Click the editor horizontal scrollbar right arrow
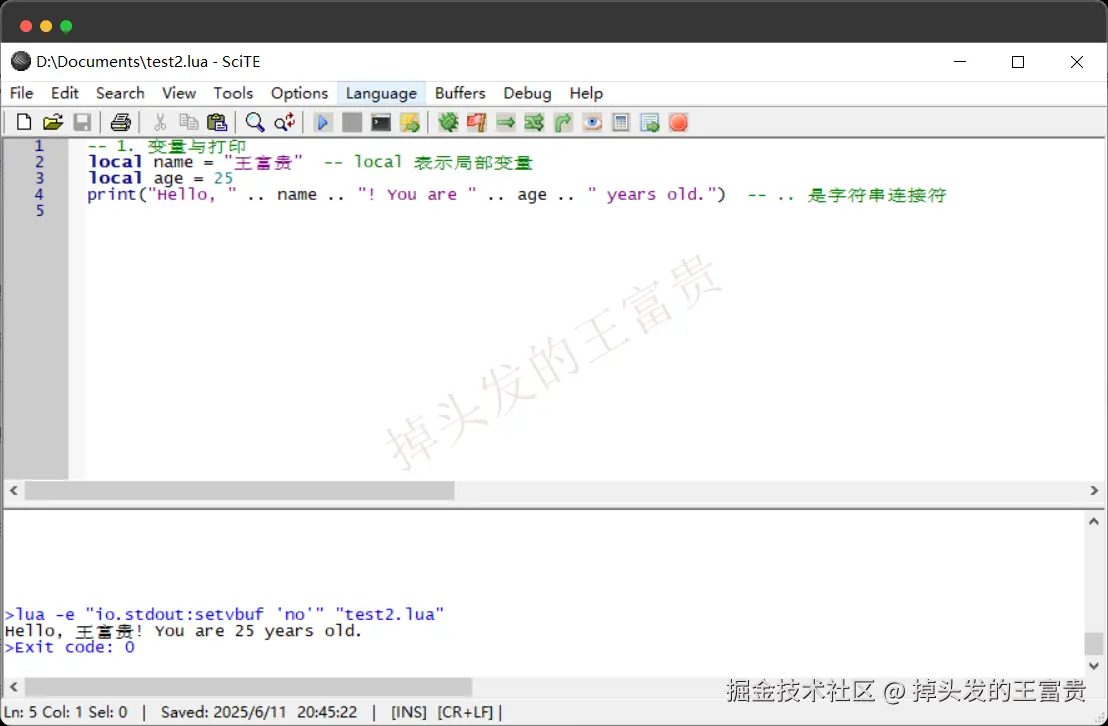The image size is (1108, 726). 1094,490
